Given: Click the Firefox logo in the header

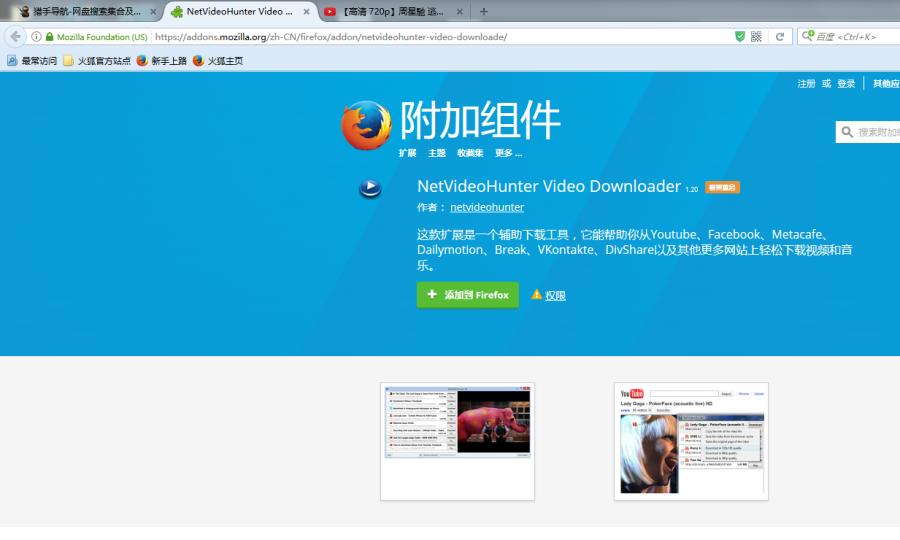Looking at the screenshot, I should (x=366, y=125).
